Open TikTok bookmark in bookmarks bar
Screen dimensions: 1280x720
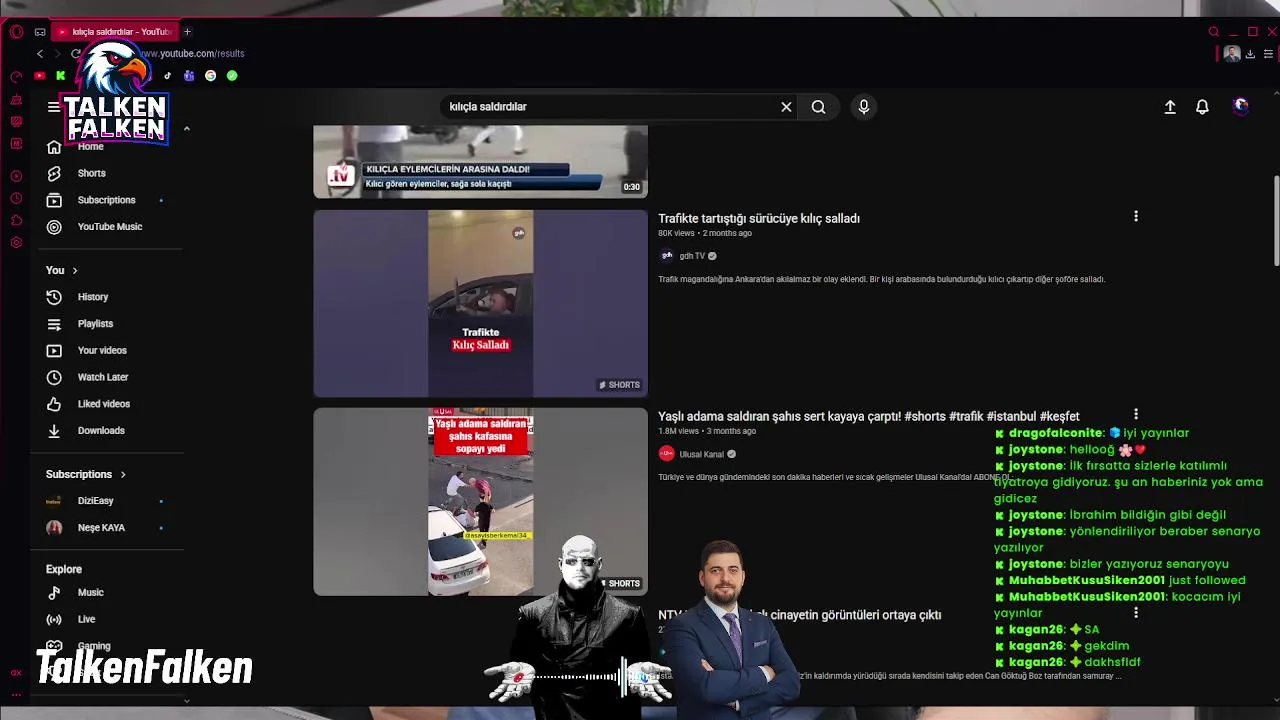167,76
